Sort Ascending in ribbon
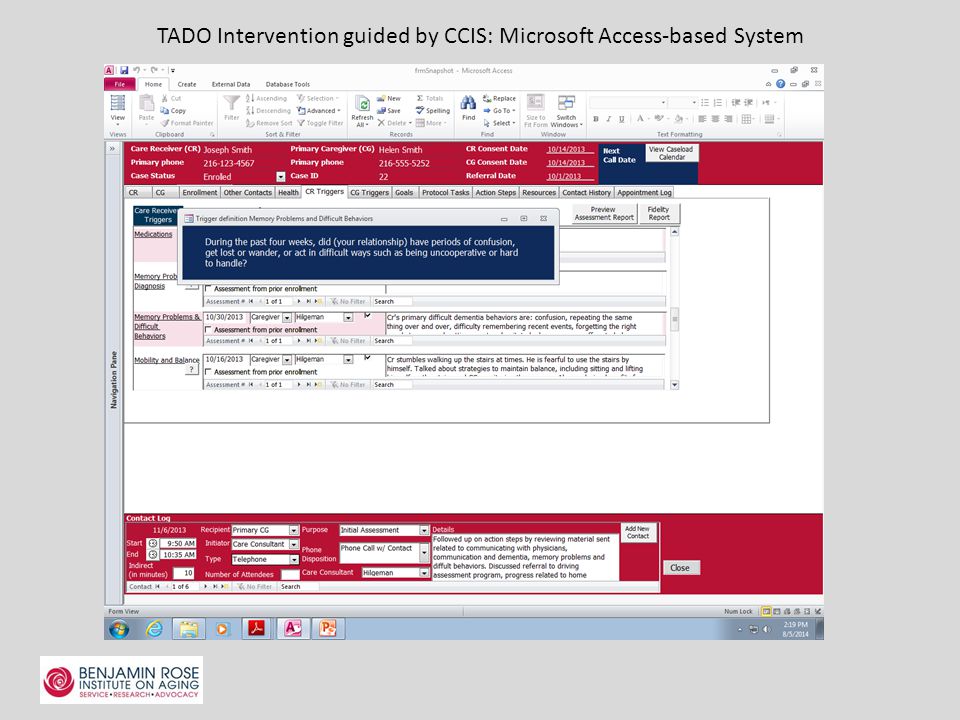960x720 pixels. coord(266,98)
